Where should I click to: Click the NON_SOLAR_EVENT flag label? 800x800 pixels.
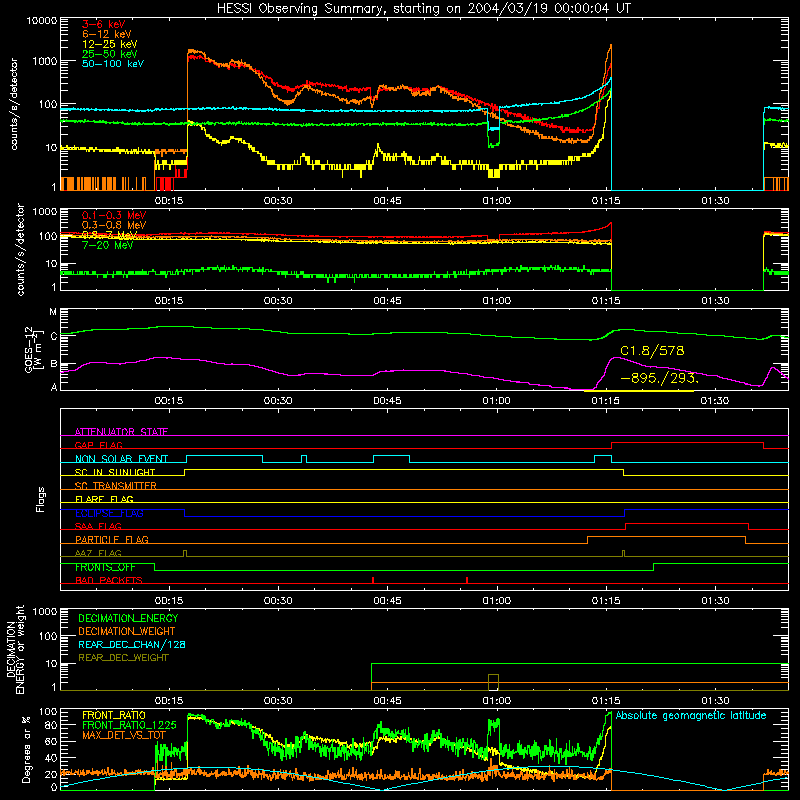click(x=121, y=459)
